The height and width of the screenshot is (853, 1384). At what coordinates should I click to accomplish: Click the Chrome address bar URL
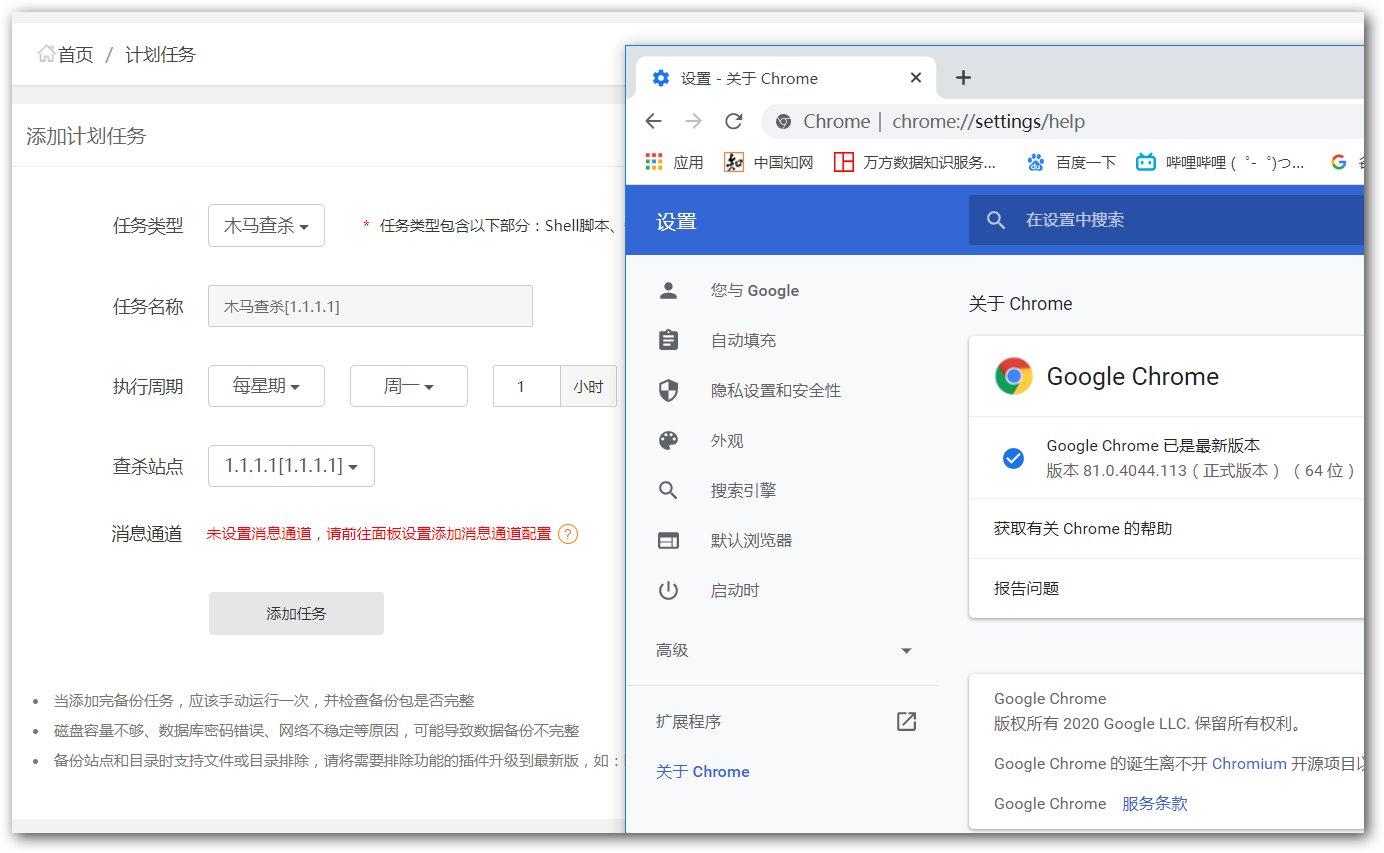(988, 122)
